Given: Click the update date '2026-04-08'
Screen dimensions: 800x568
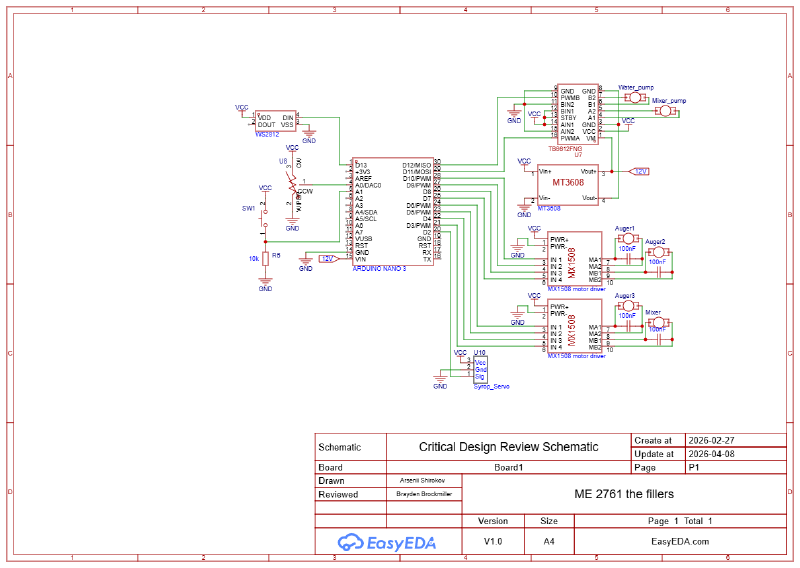Looking at the screenshot, I should click(711, 454).
